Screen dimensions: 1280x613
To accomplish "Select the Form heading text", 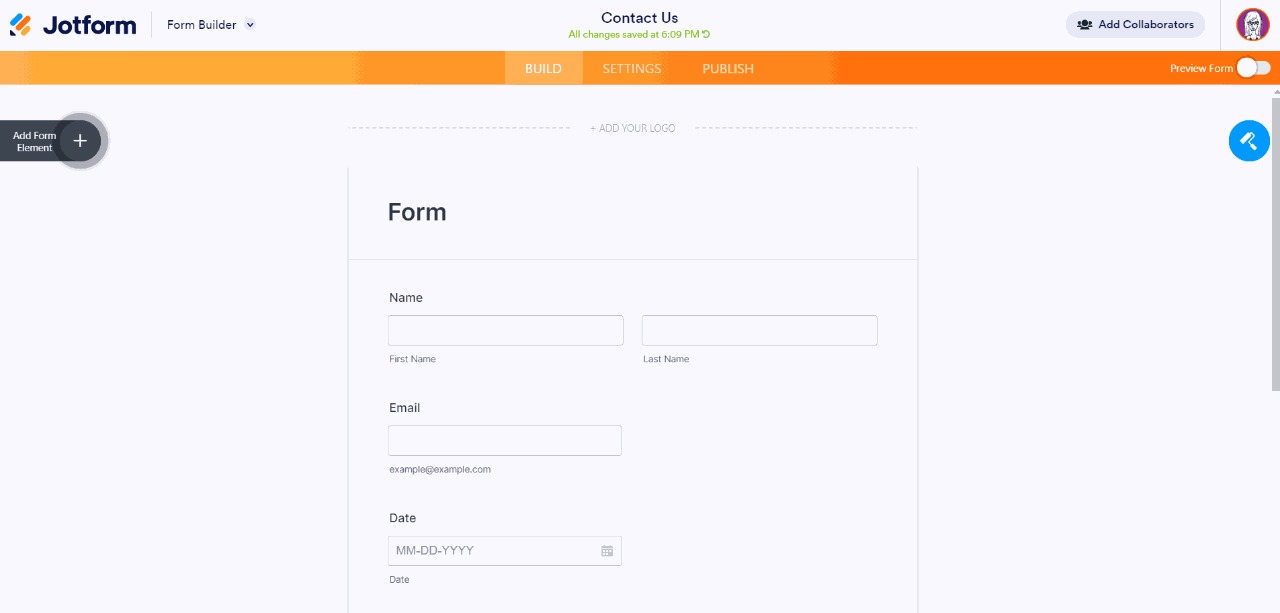I will tap(417, 212).
